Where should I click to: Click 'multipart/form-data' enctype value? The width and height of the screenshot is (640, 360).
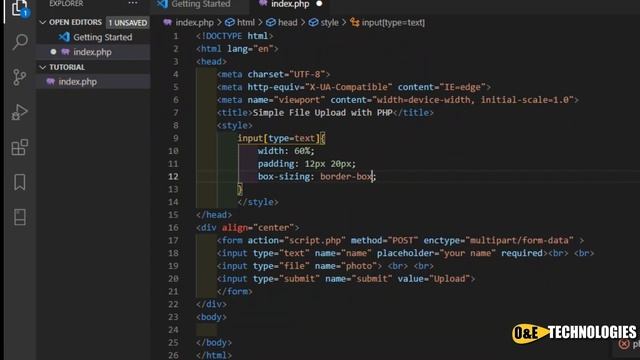click(x=519, y=240)
